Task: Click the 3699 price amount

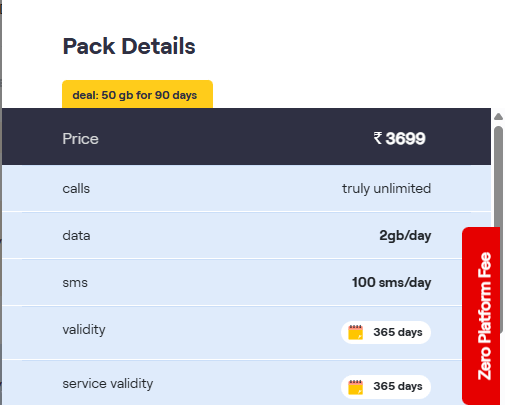Action: pyautogui.click(x=405, y=138)
